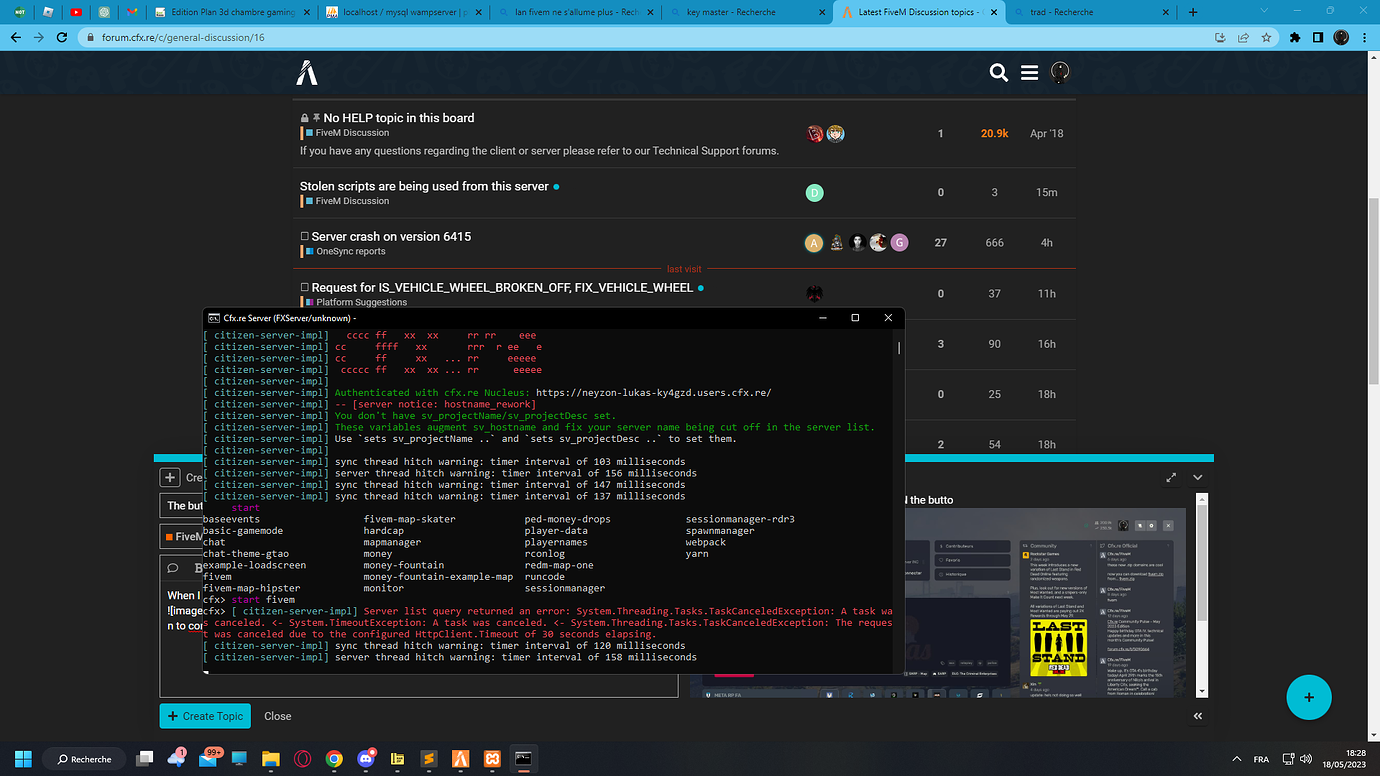Go back with the browser back arrow

[x=16, y=37]
